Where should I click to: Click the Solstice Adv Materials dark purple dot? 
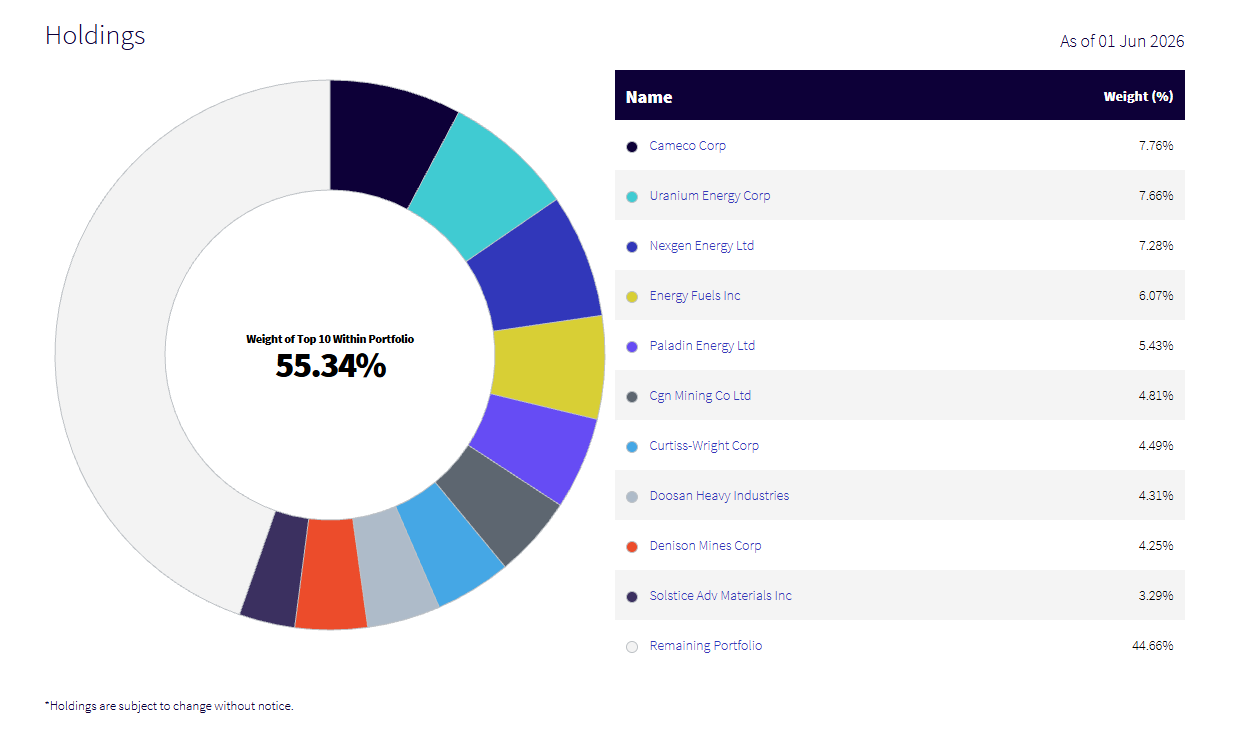632,597
